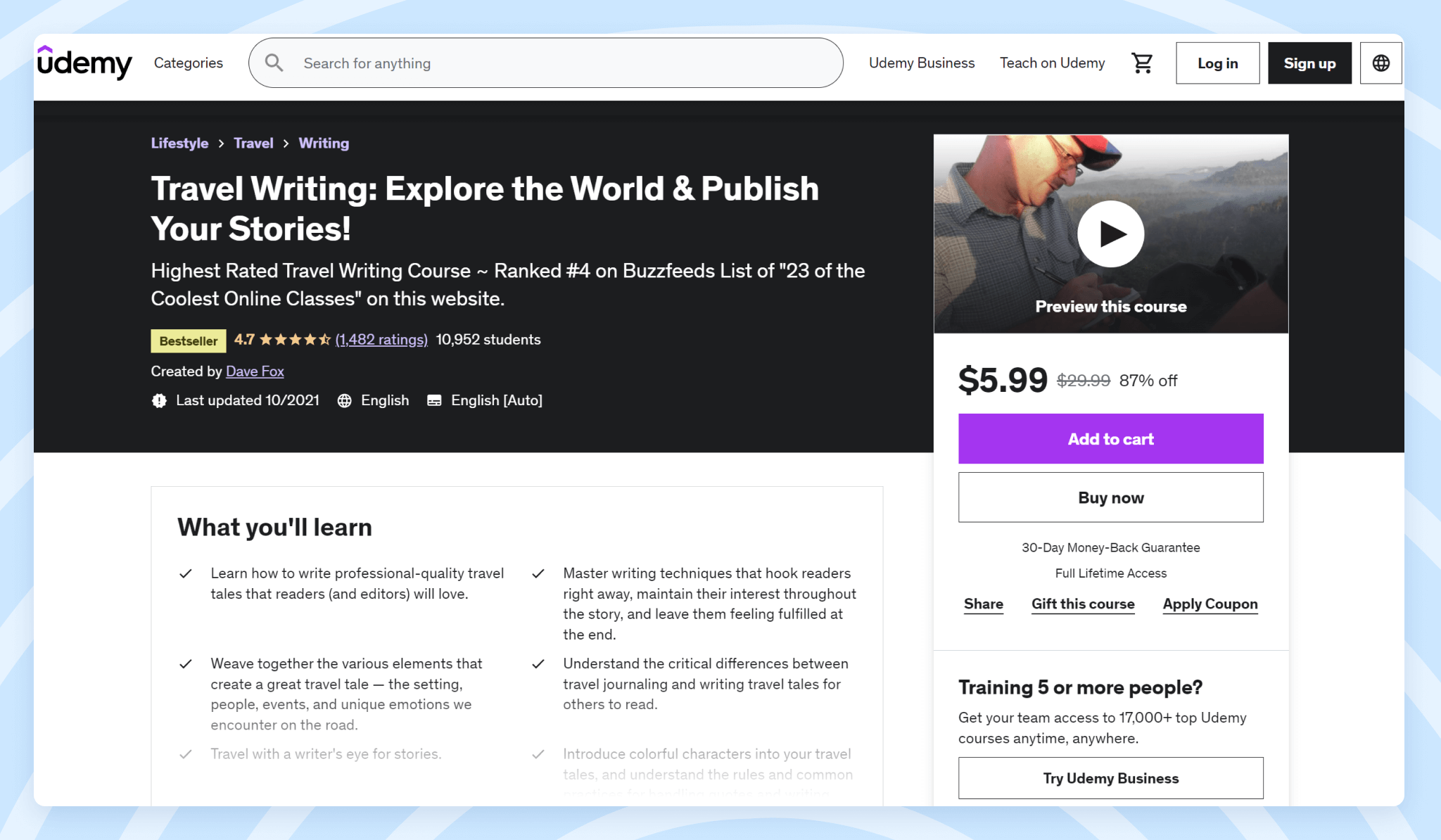Click the chevron between Lifestyle and Travel
The image size is (1441, 840).
pos(221,144)
